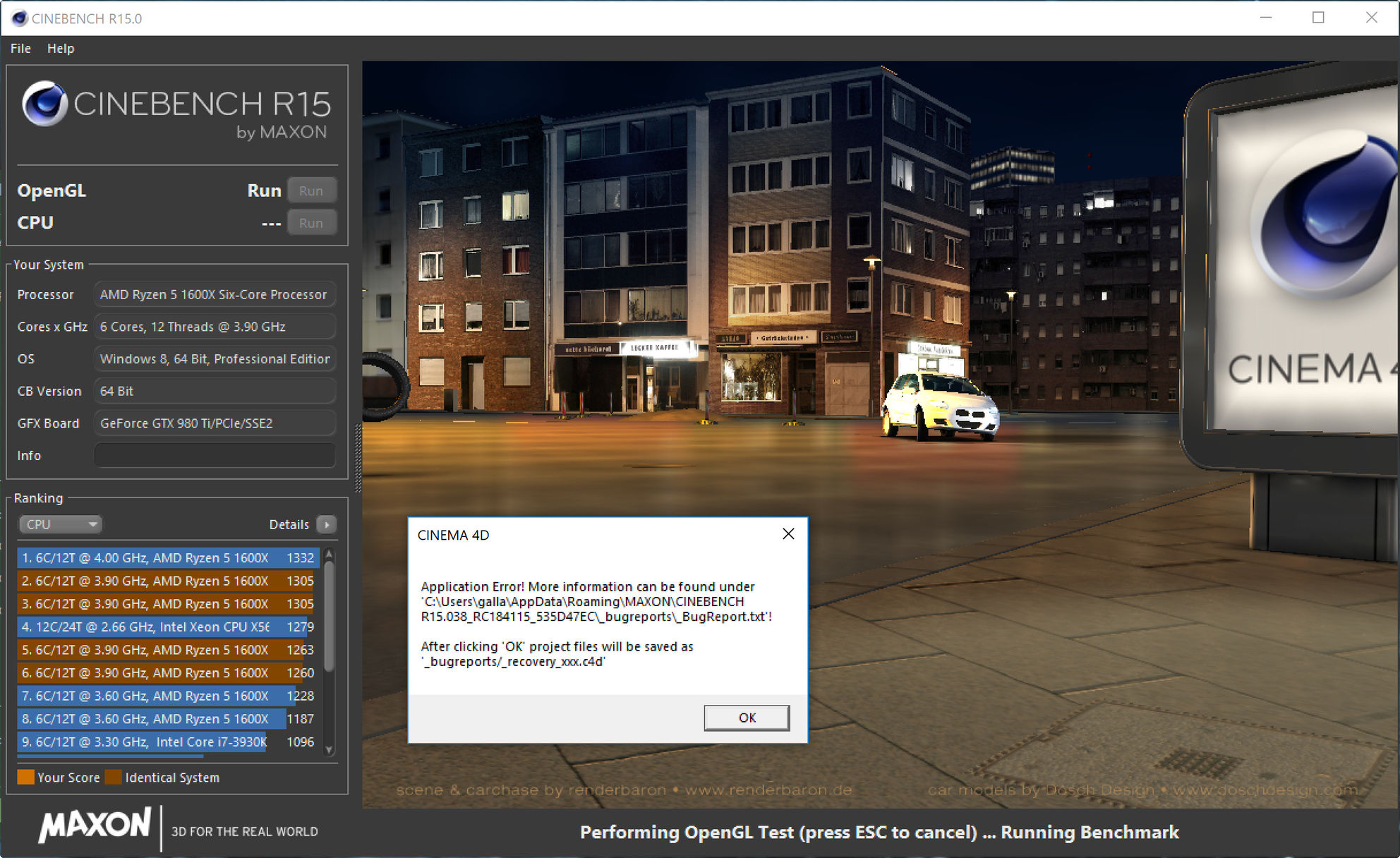The height and width of the screenshot is (858, 1400).
Task: Click the Your Score orange legend swatch
Action: point(25,777)
